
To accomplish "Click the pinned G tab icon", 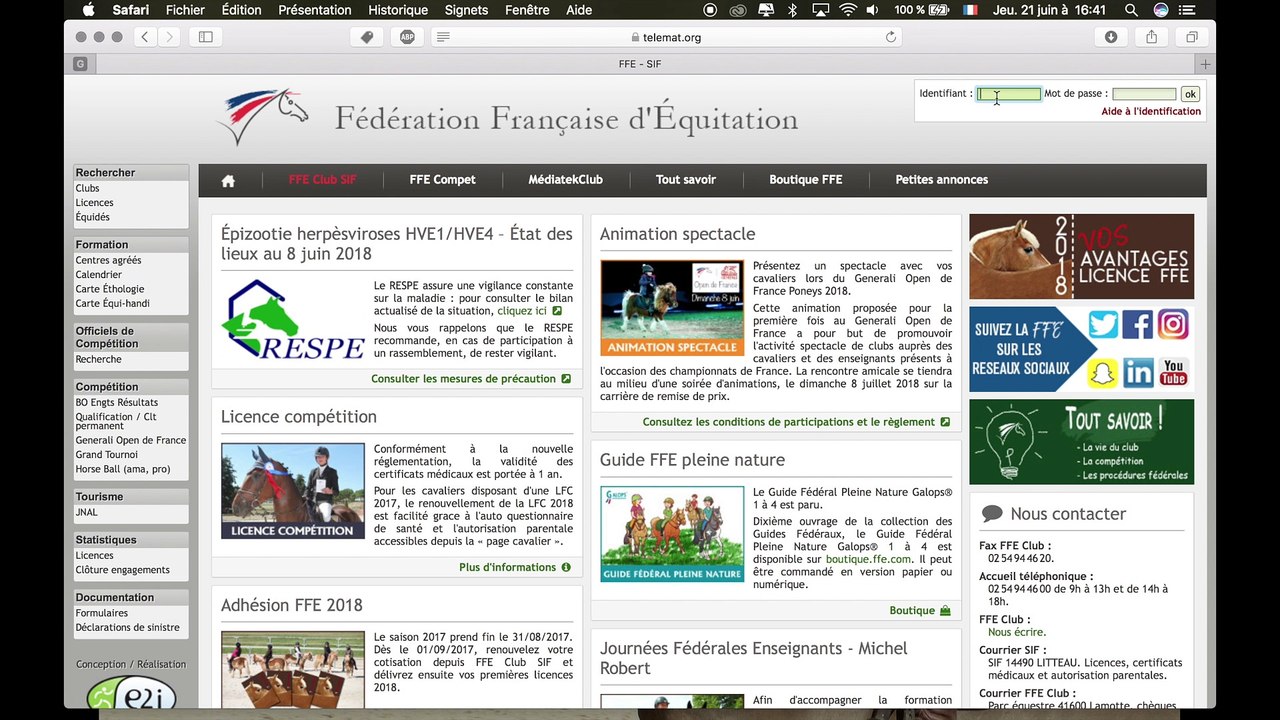I will pyautogui.click(x=80, y=64).
